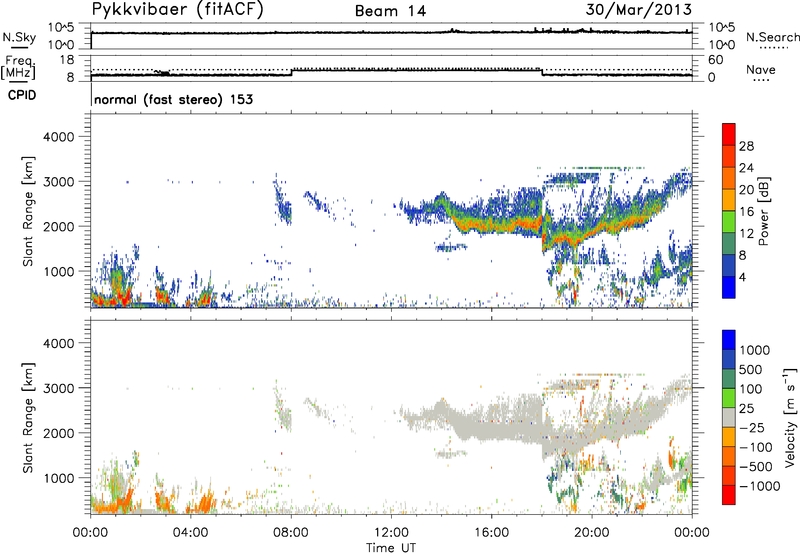The width and height of the screenshot is (800, 554).
Task: Click the 18 tick on the frequency axis
Action: (67, 60)
